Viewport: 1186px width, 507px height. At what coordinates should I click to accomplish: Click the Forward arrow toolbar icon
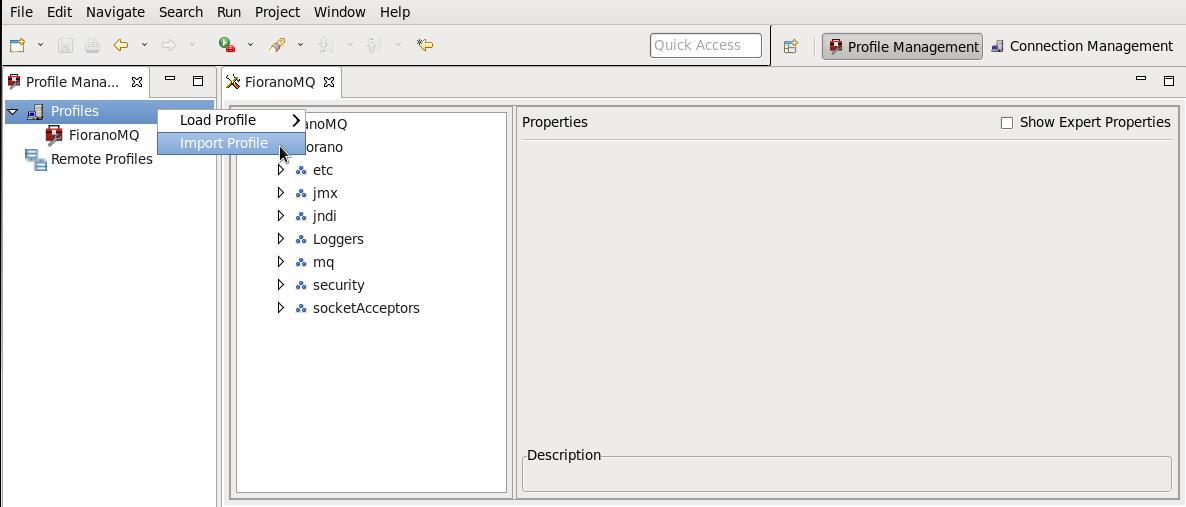point(169,45)
